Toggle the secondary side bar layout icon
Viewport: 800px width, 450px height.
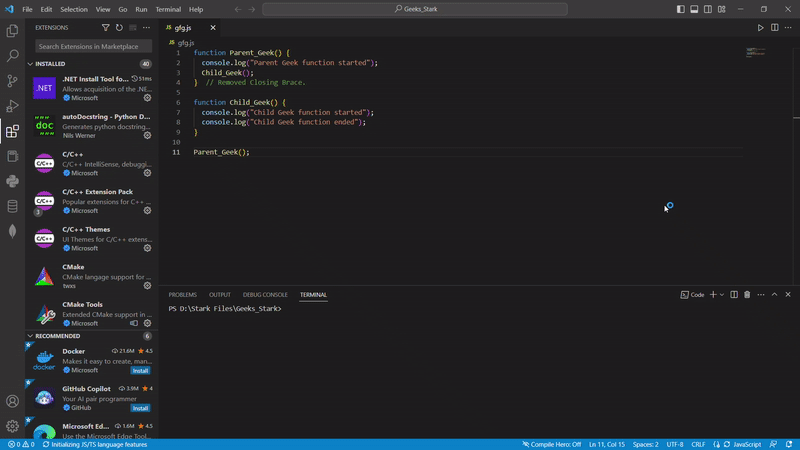pos(708,9)
